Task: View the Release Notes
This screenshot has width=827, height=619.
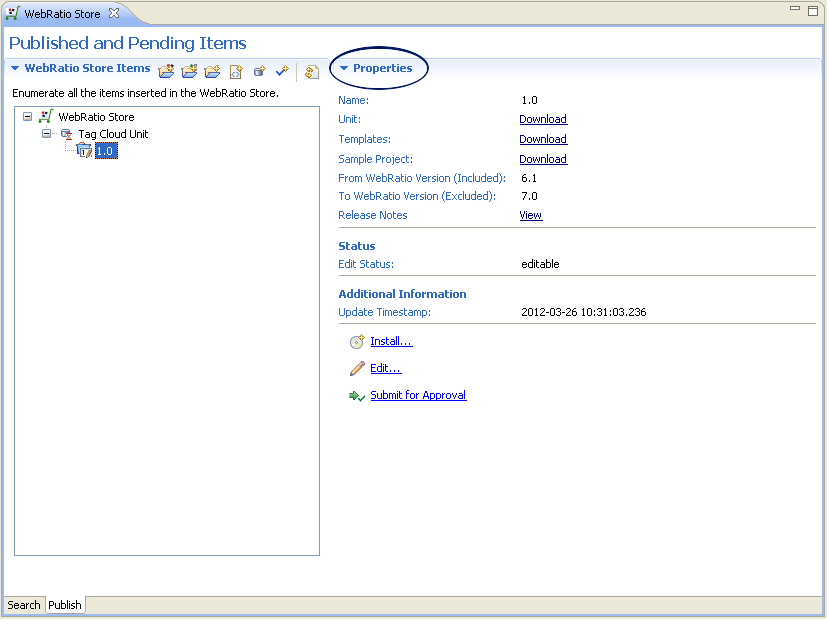Action: tap(530, 215)
